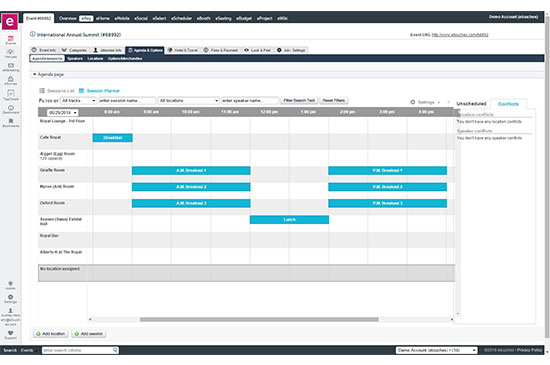The height and width of the screenshot is (365, 550).
Task: Select Overview in the top menu
Action: coord(67,18)
